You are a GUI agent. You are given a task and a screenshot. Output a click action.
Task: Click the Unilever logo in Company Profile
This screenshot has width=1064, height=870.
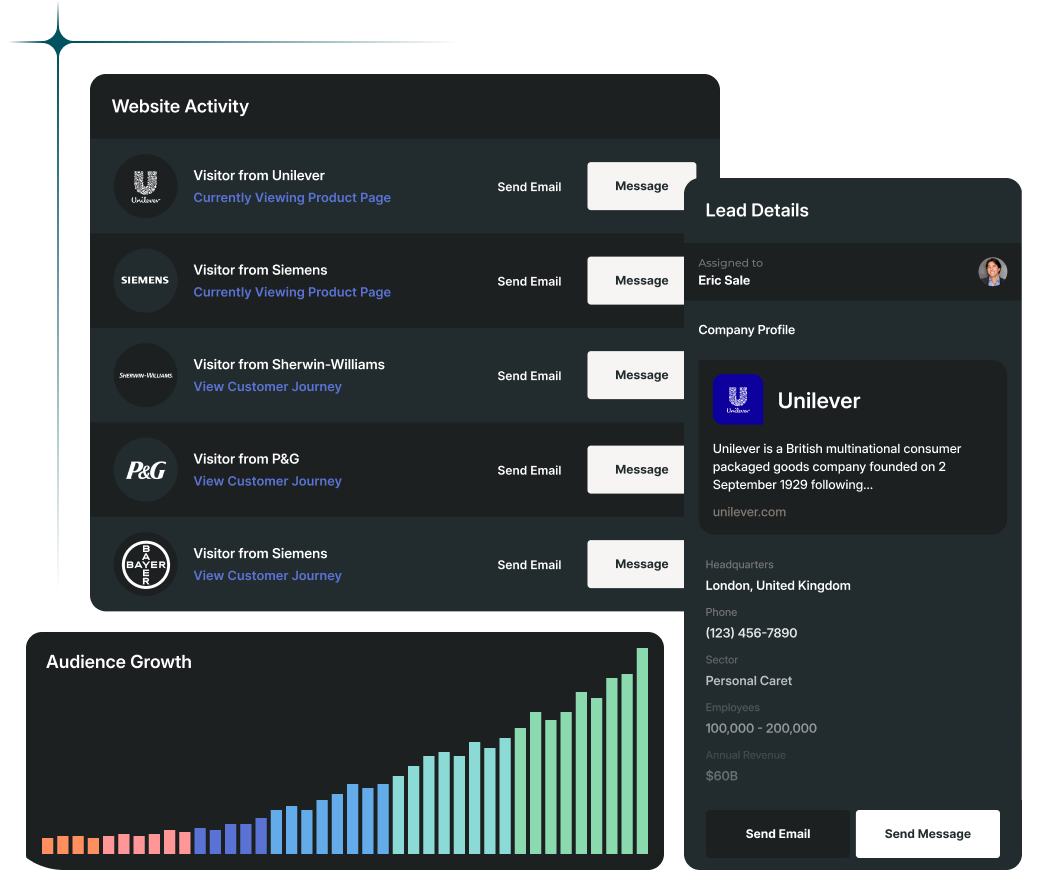(x=738, y=399)
